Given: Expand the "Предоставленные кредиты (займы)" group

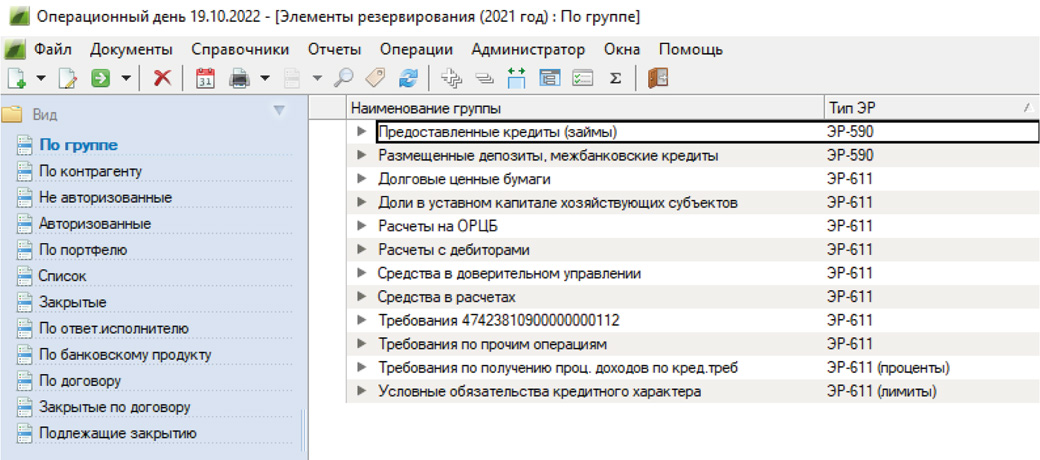Looking at the screenshot, I should [x=362, y=131].
